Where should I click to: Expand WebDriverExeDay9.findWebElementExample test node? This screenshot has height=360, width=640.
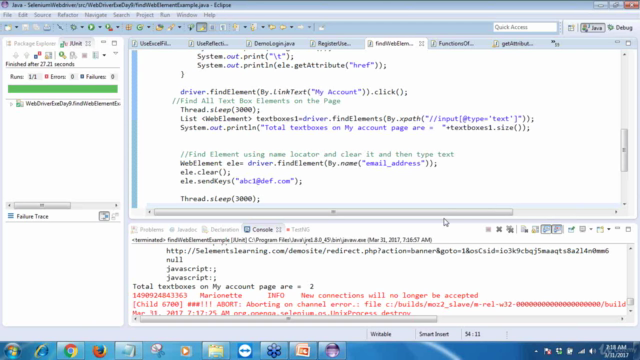pyautogui.click(x=11, y=104)
